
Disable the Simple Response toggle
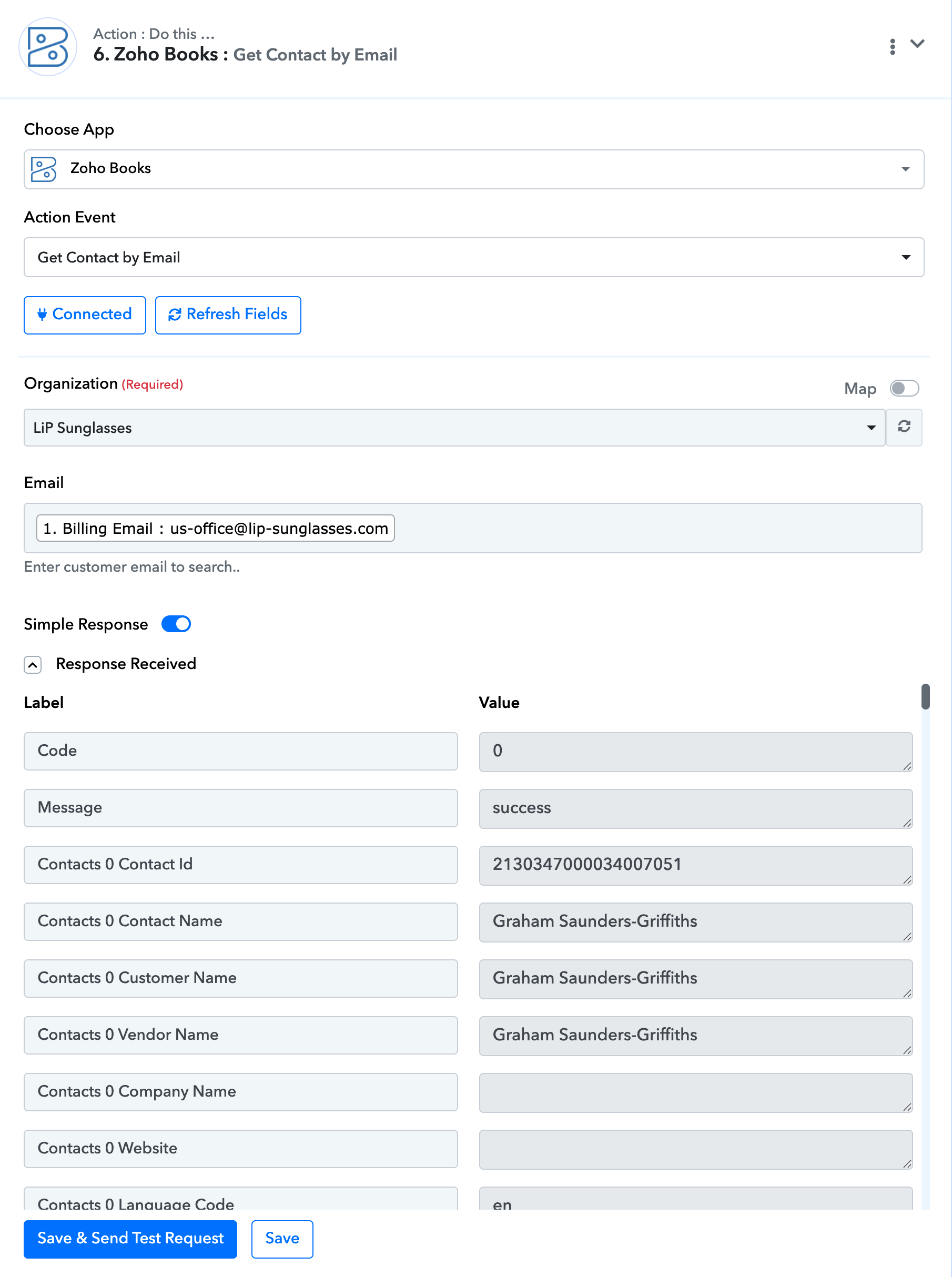[x=176, y=624]
